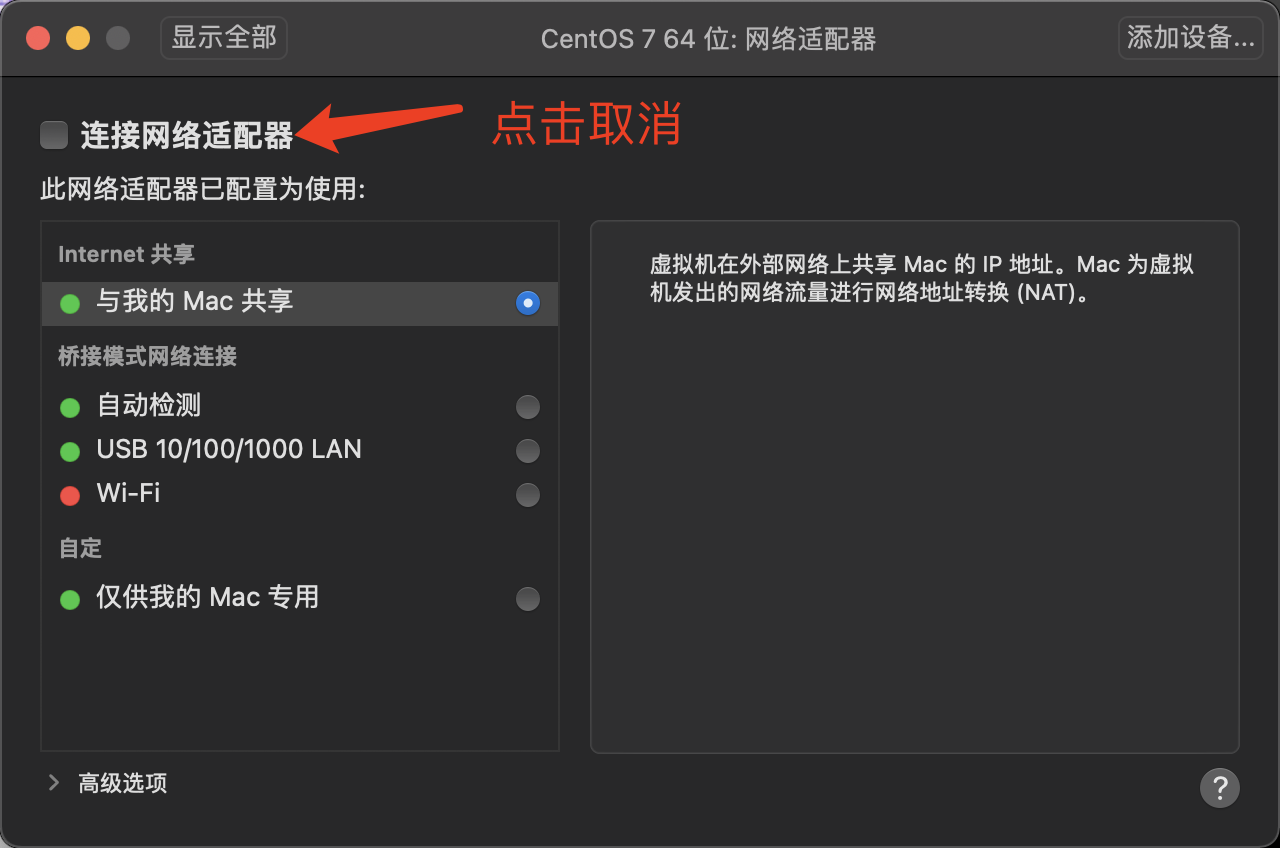This screenshot has height=848, width=1280.
Task: Select the 自动检测 list entry label
Action: point(149,405)
